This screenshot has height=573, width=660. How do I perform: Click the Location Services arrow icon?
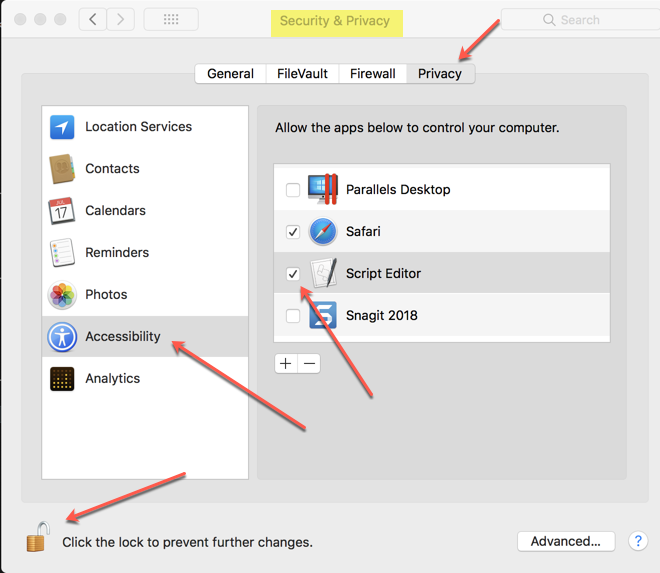coord(62,127)
